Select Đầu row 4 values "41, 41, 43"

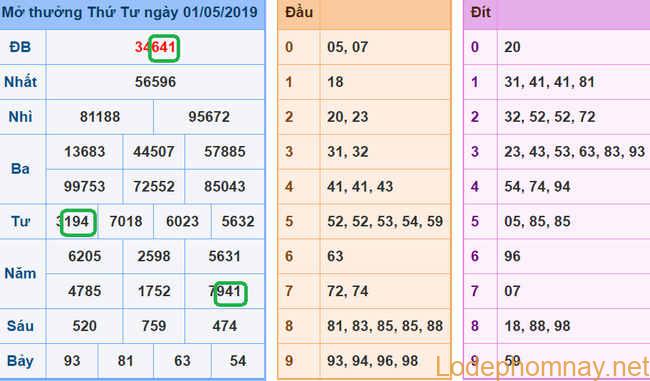point(360,186)
